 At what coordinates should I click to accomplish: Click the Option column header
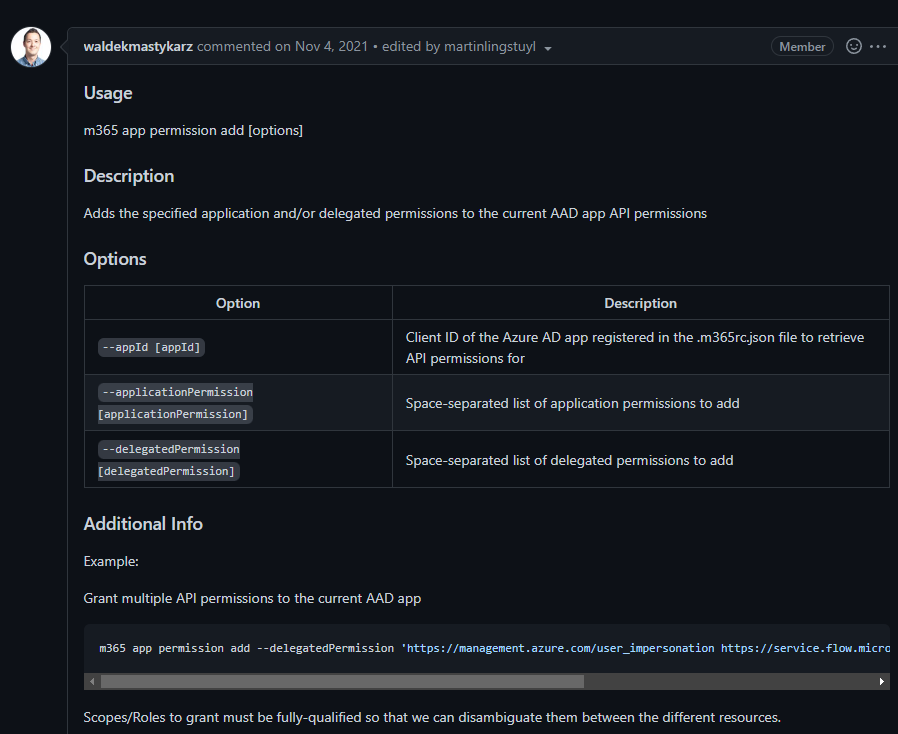tap(237, 303)
